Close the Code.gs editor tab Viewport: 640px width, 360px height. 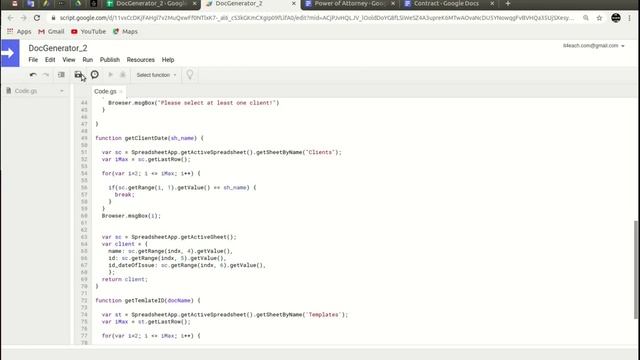coord(121,91)
